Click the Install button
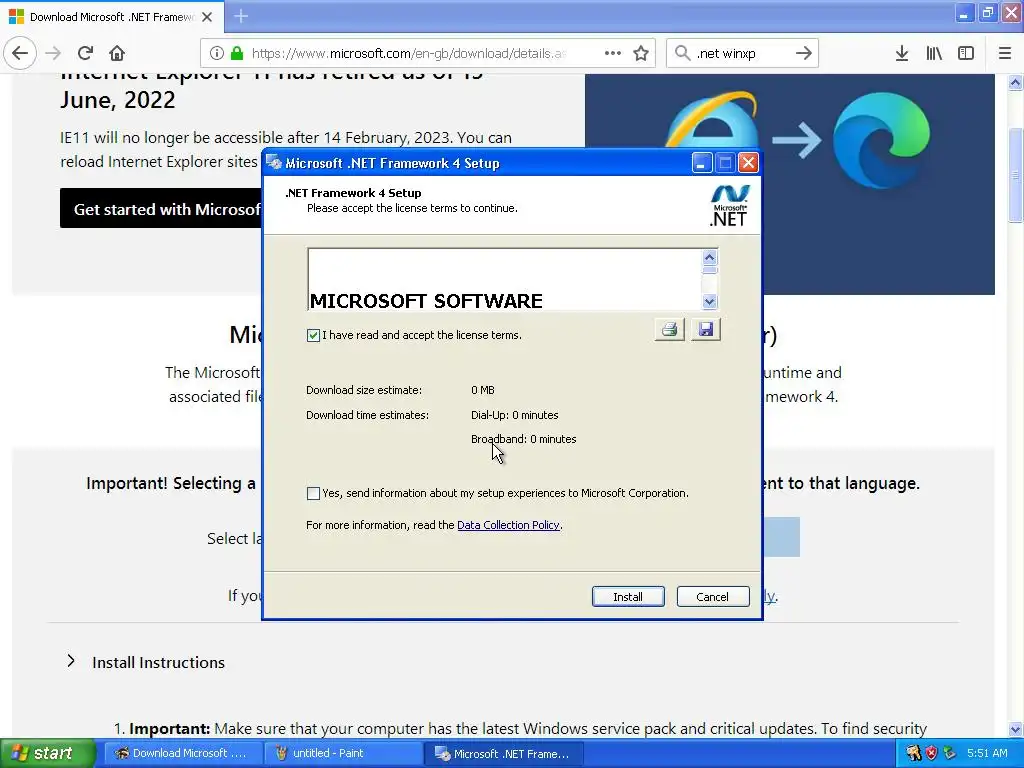Screen dimensions: 1024x768 [x=628, y=597]
